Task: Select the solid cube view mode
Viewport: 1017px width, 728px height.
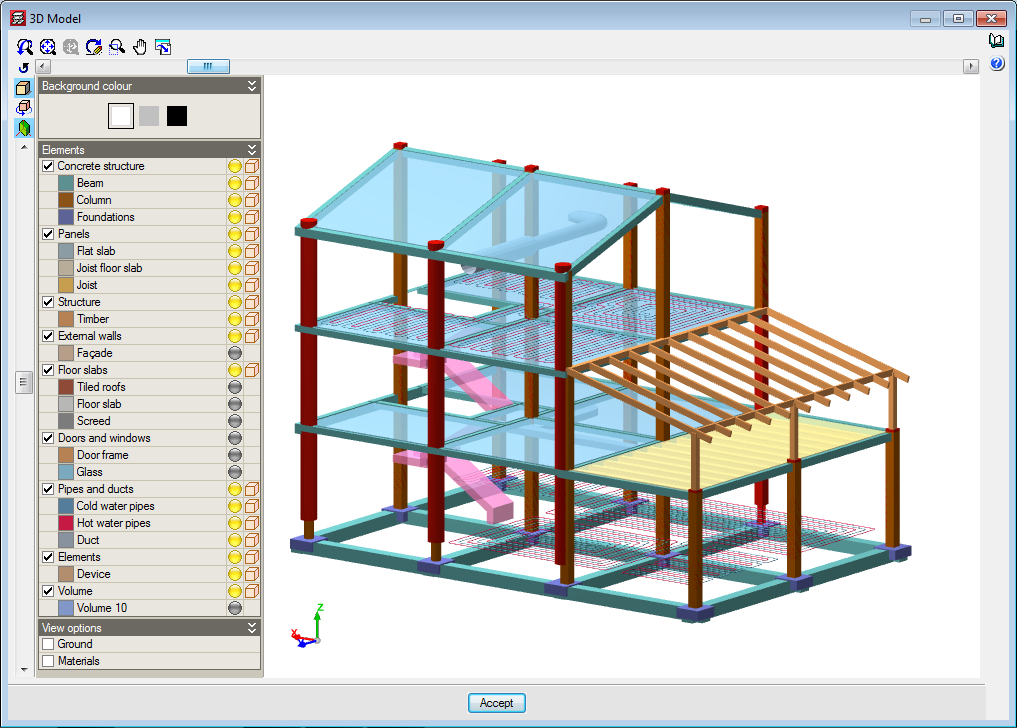Action: click(24, 88)
